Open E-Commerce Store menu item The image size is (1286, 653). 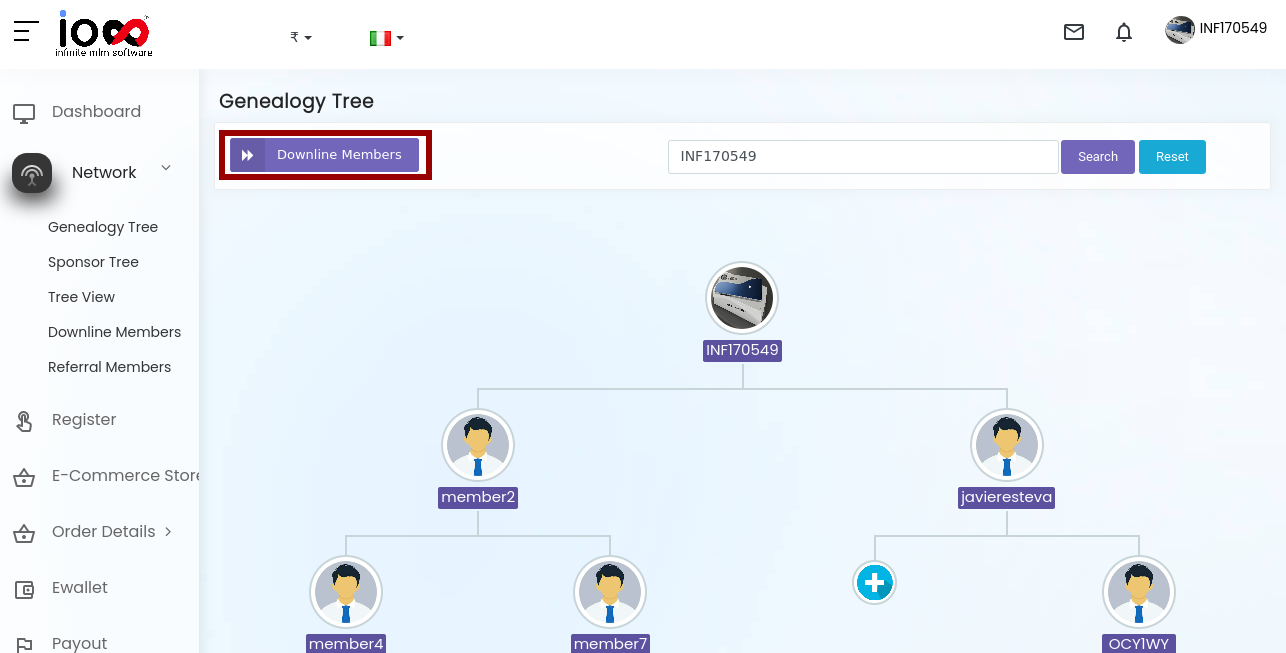click(126, 476)
